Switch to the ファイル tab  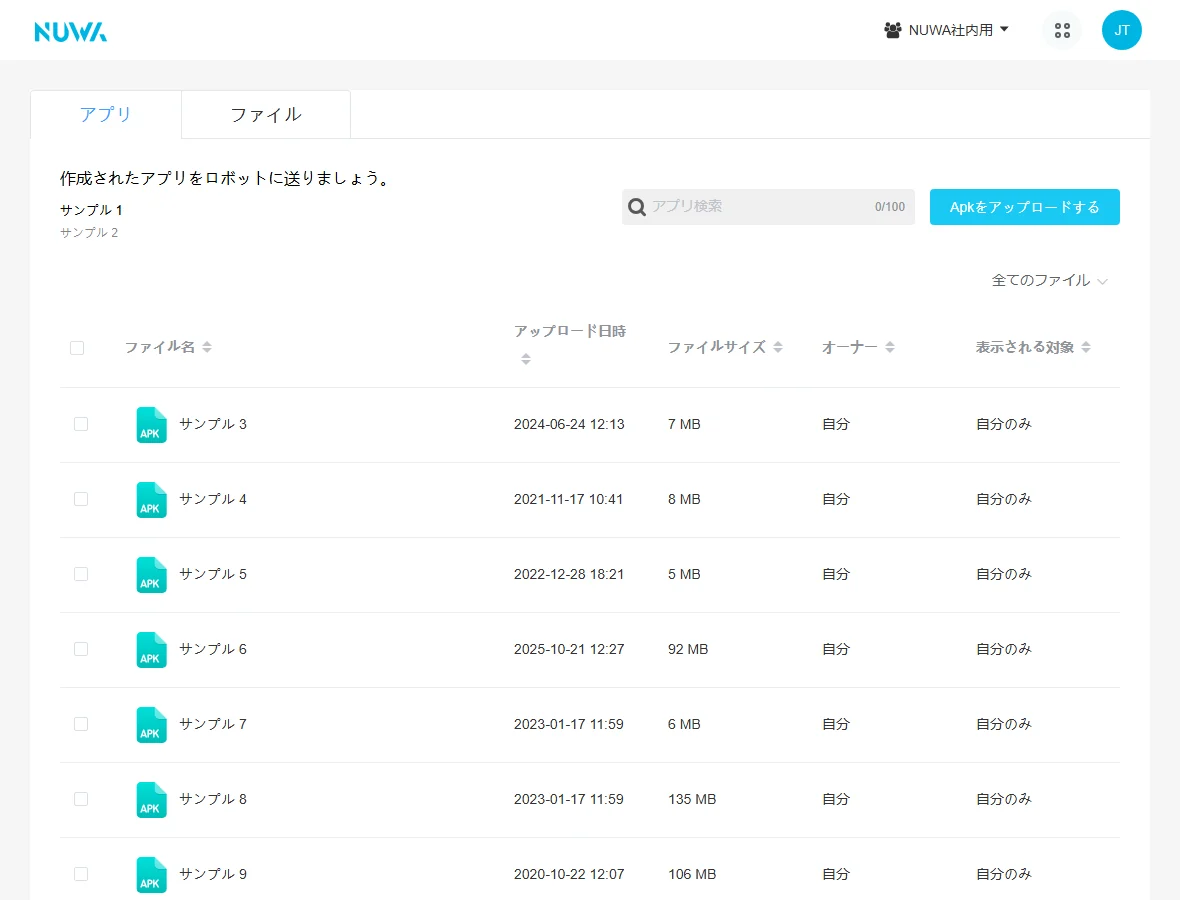coord(266,114)
